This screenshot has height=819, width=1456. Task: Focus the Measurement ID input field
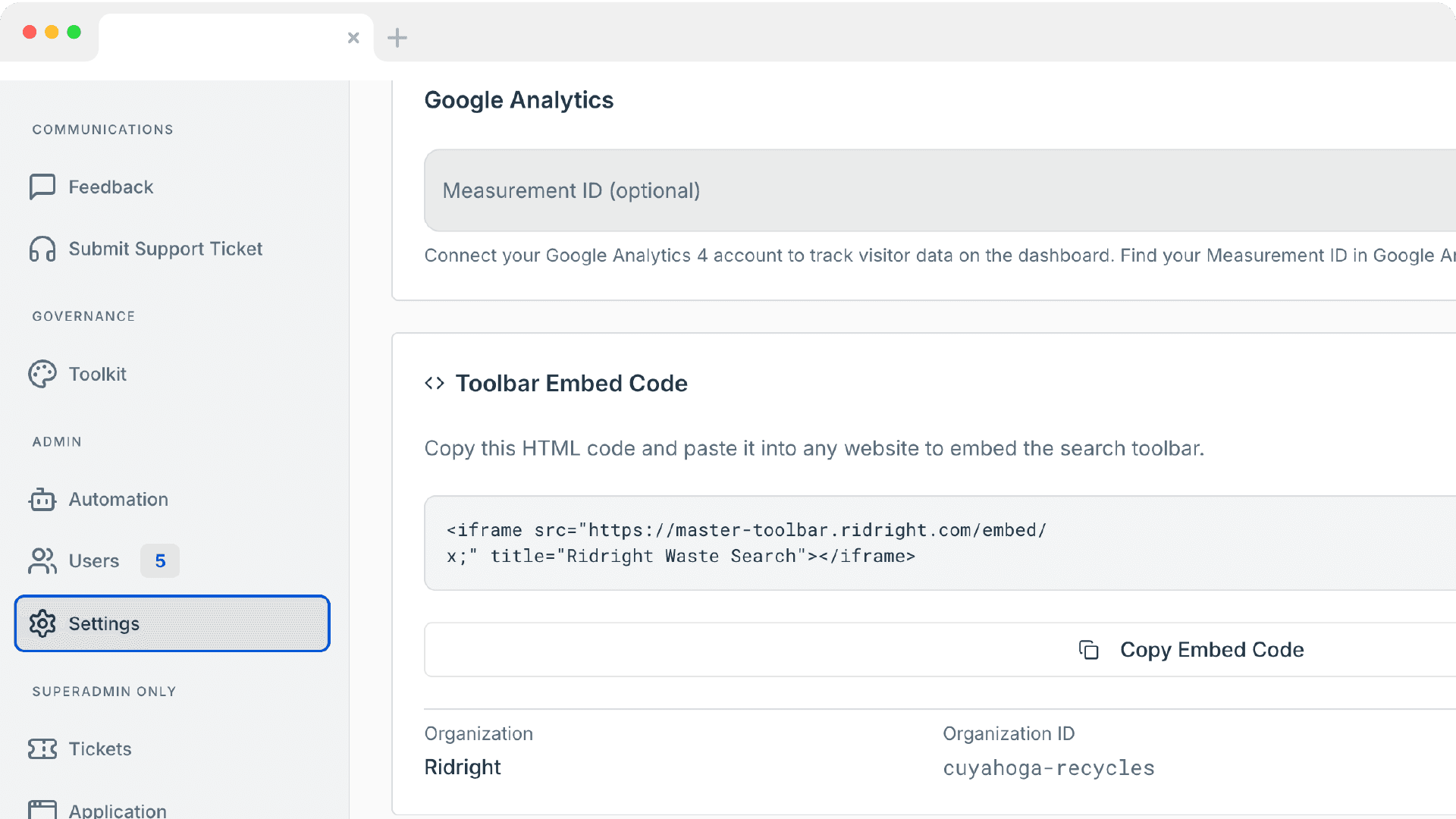point(910,190)
